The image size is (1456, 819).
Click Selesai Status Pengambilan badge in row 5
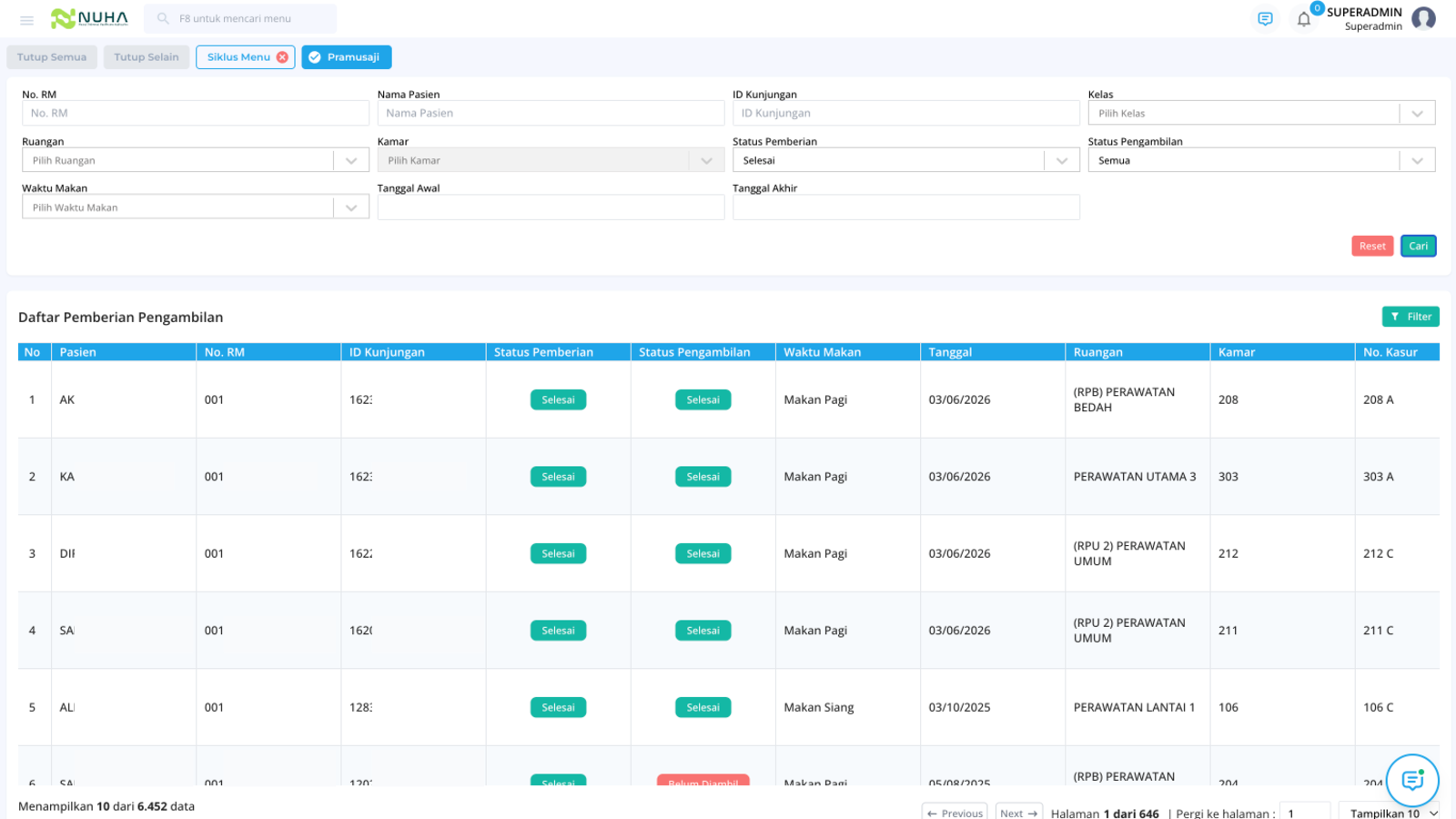(703, 707)
